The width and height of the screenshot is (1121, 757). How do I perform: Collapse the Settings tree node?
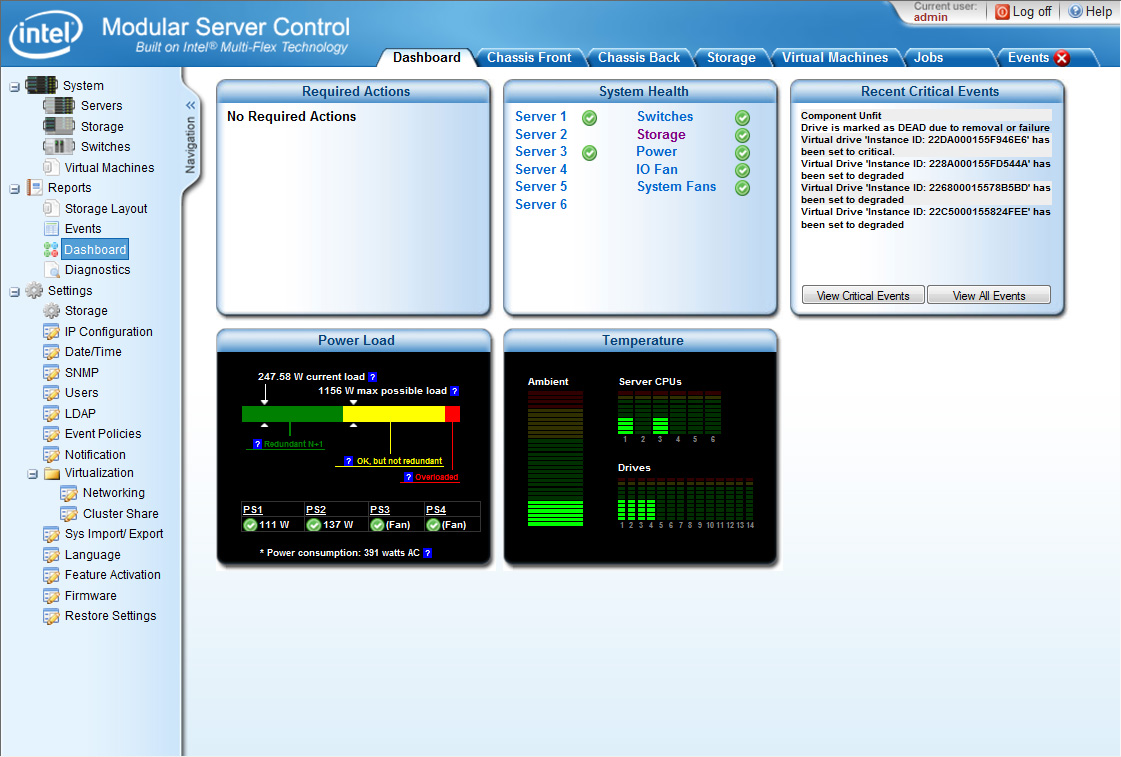tap(14, 292)
